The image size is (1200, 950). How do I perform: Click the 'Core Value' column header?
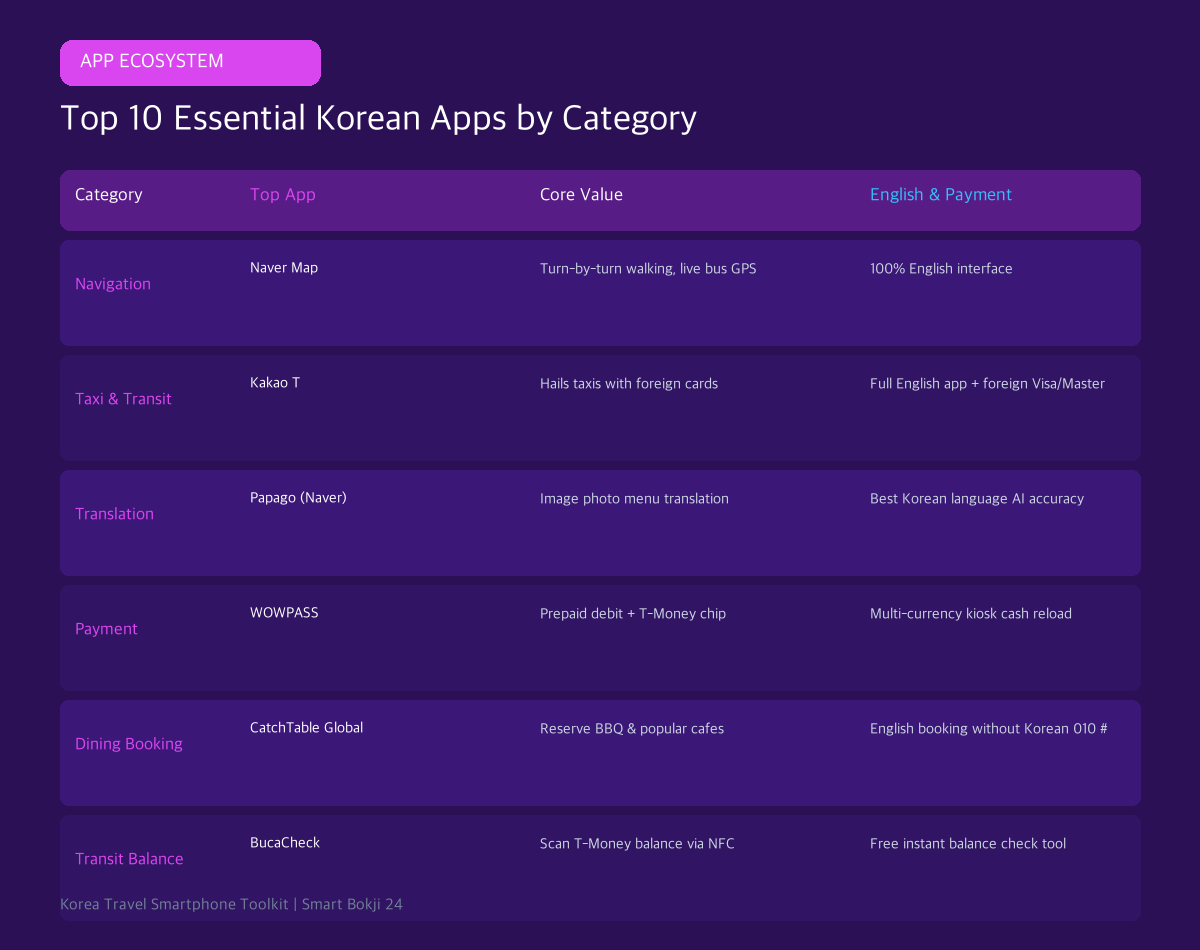(x=581, y=195)
